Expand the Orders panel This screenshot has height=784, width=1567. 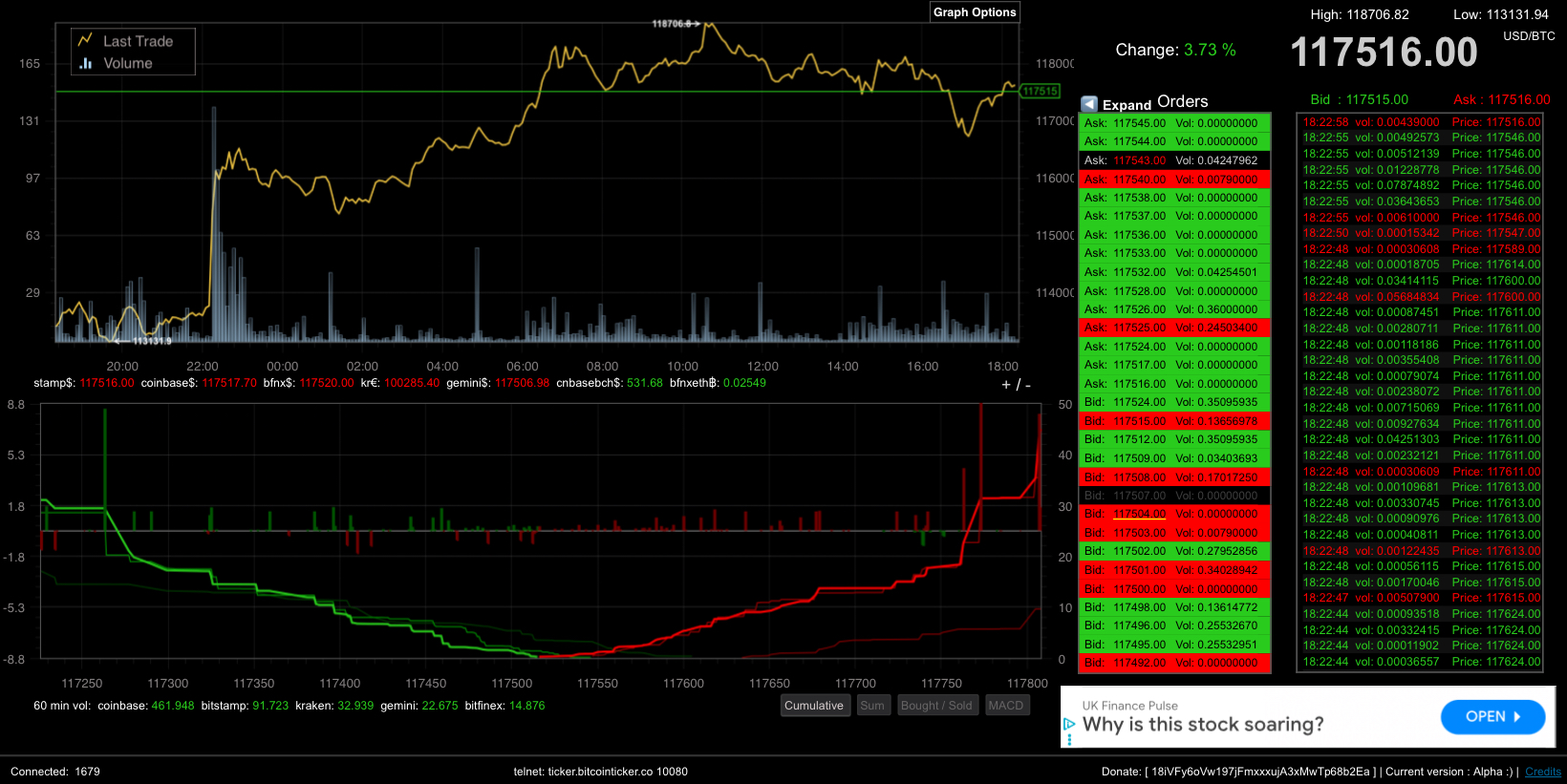1127,105
